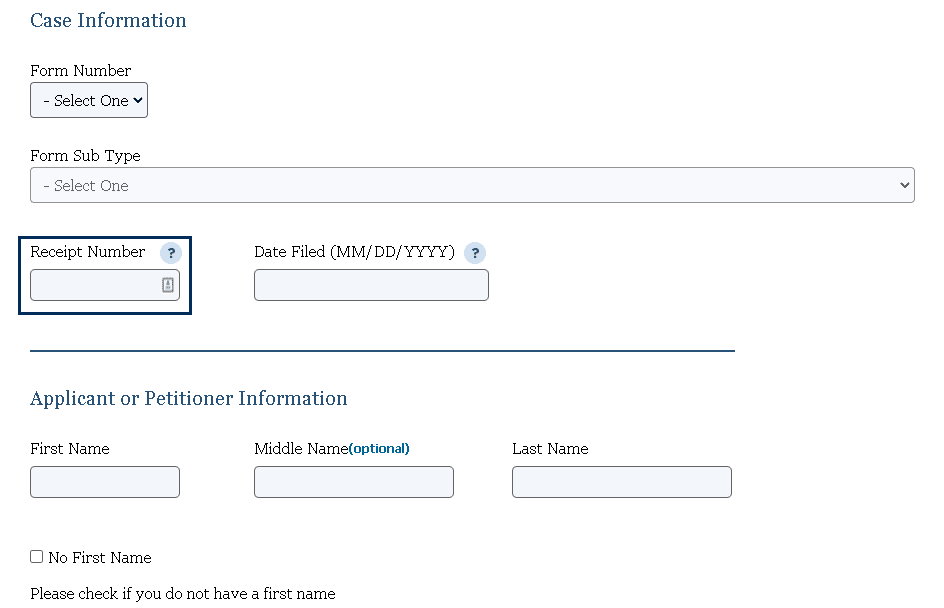The height and width of the screenshot is (608, 944).
Task: Check the No First Name checkbox
Action: tap(37, 557)
